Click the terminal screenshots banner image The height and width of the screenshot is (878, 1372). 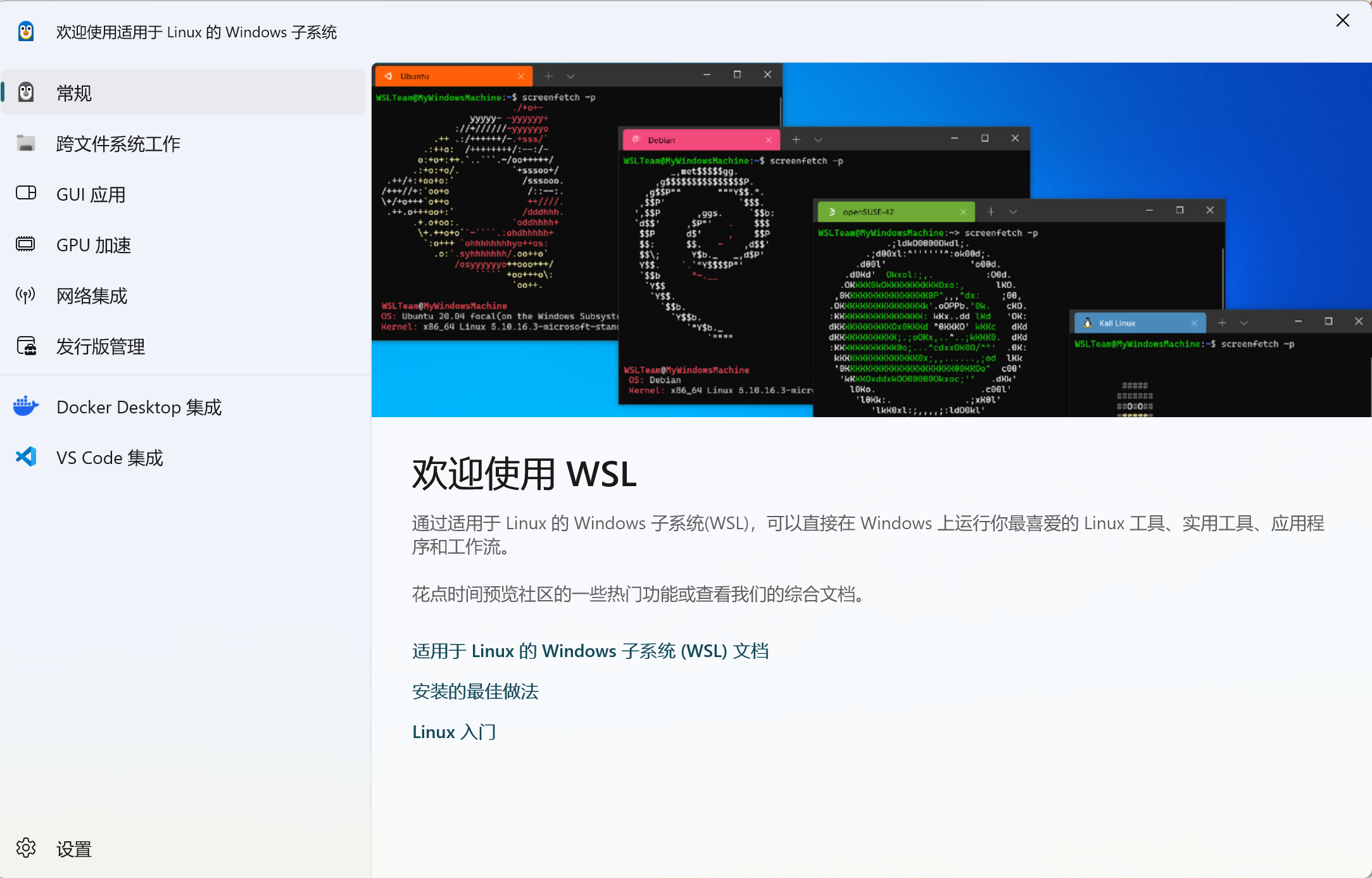871,239
